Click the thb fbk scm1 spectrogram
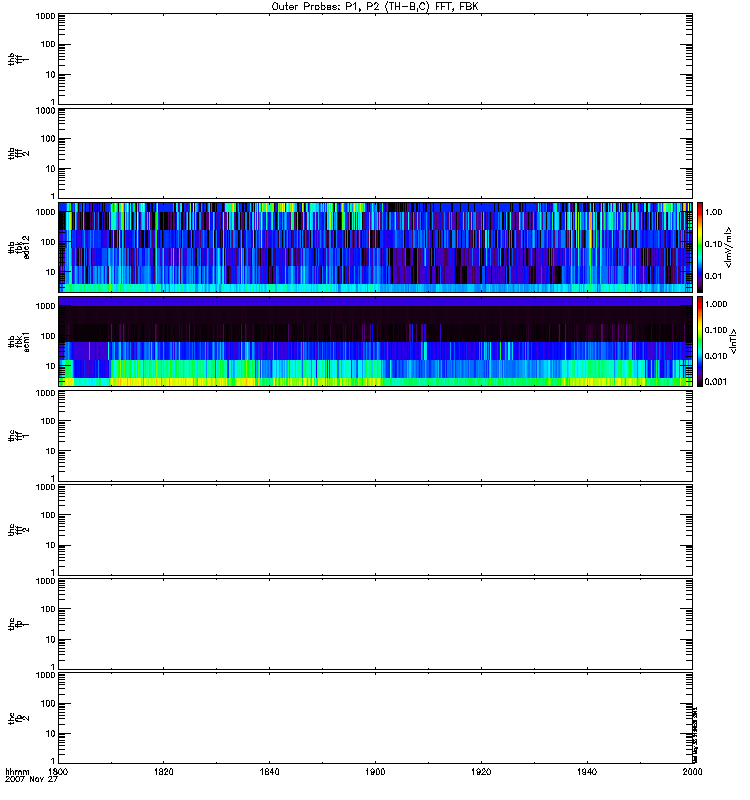 [x=375, y=341]
